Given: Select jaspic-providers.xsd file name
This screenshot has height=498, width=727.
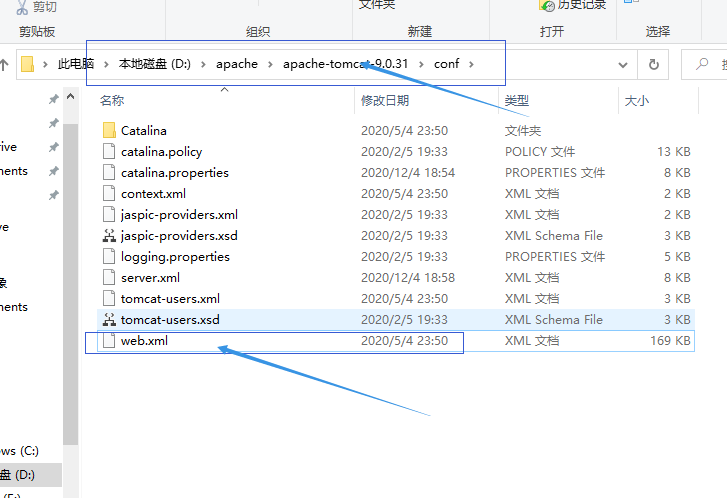Looking at the screenshot, I should coord(179,236).
